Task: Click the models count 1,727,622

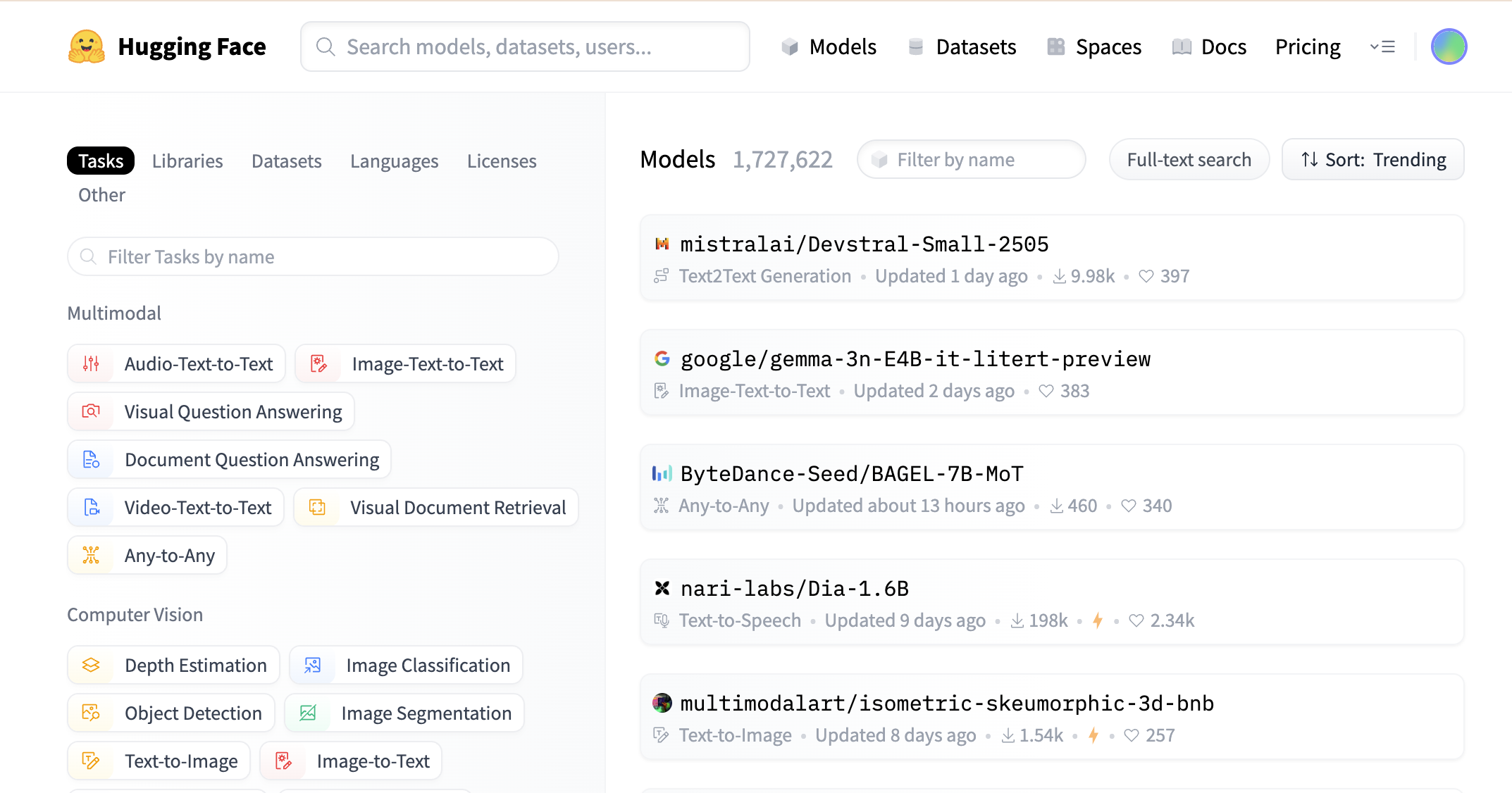Action: pyautogui.click(x=783, y=160)
